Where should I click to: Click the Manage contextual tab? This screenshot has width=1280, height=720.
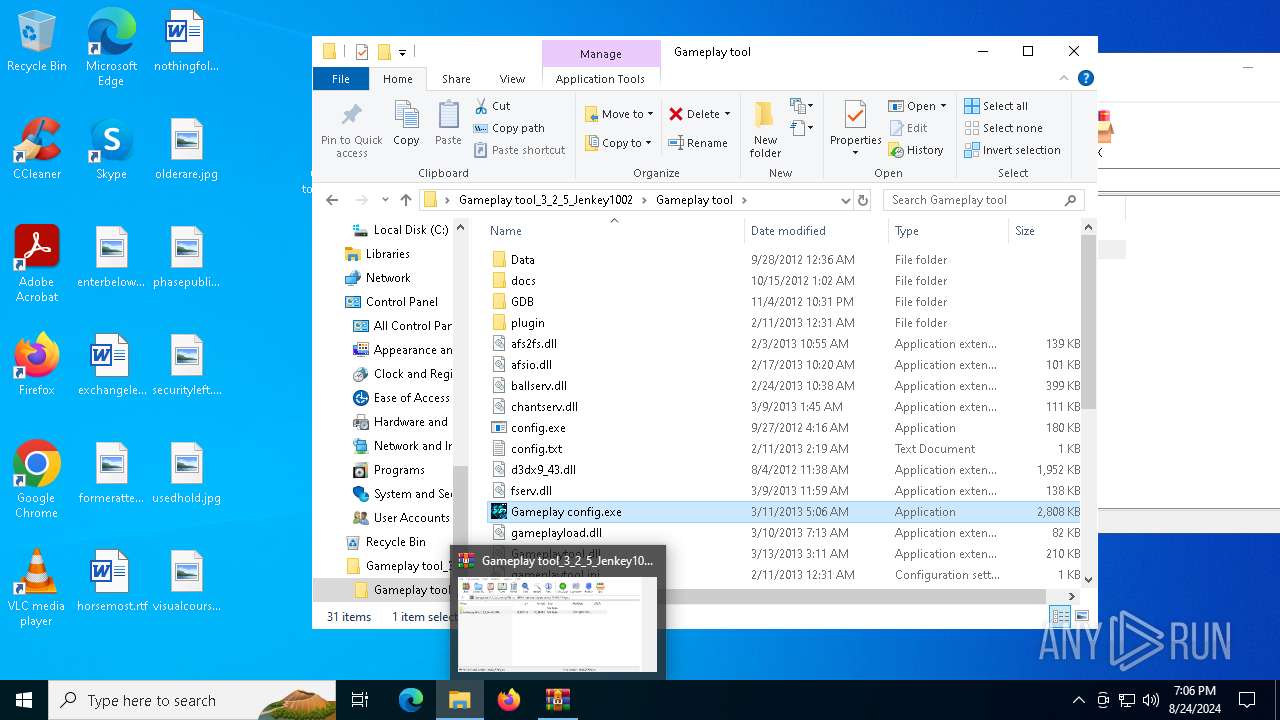(x=601, y=54)
